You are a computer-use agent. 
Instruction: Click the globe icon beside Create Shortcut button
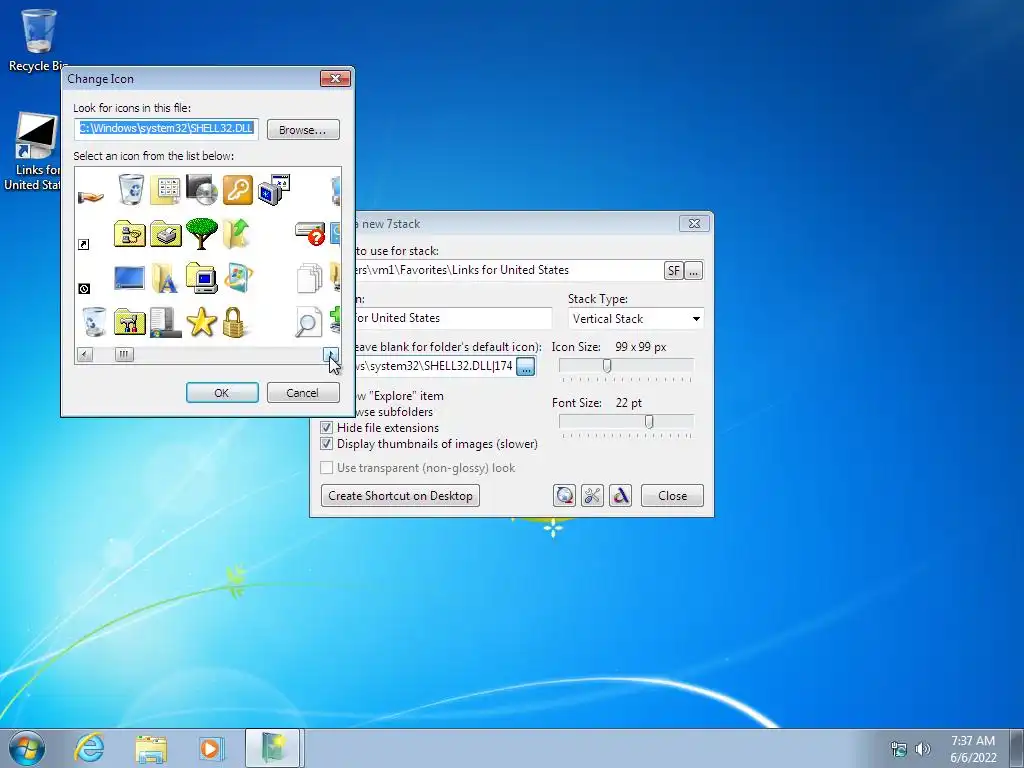click(x=564, y=496)
